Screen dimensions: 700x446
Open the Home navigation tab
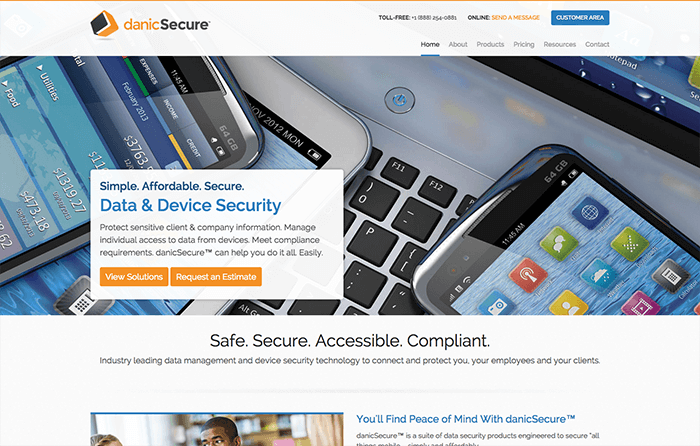(x=430, y=44)
